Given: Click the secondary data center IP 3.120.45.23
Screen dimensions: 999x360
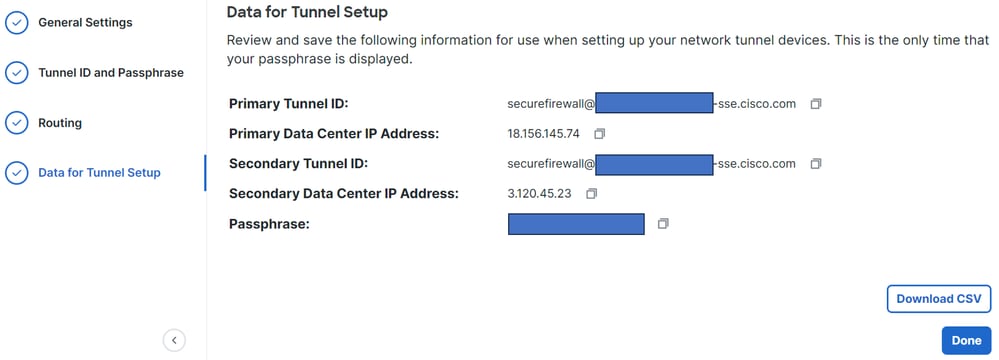Looking at the screenshot, I should (540, 193).
